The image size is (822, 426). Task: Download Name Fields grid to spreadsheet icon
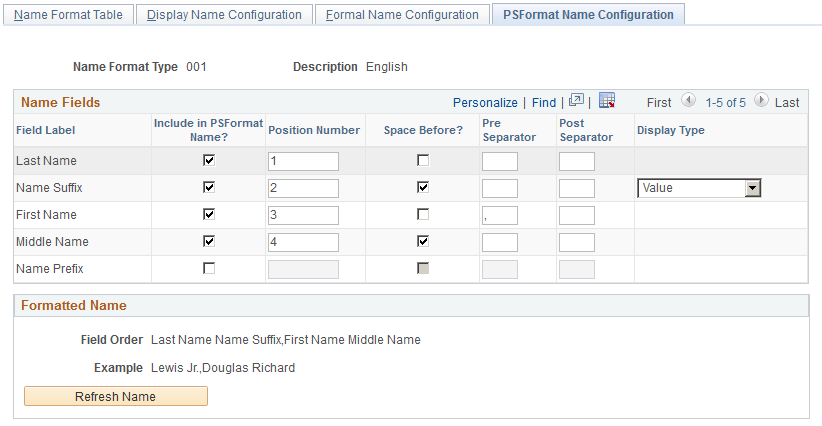point(607,100)
